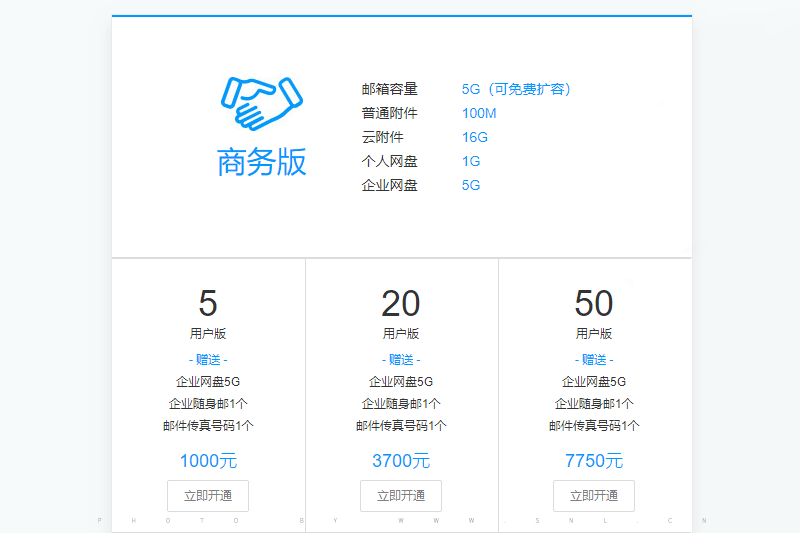
Task: Activate 立即开通 for the 7750元 plan
Action: pos(594,496)
